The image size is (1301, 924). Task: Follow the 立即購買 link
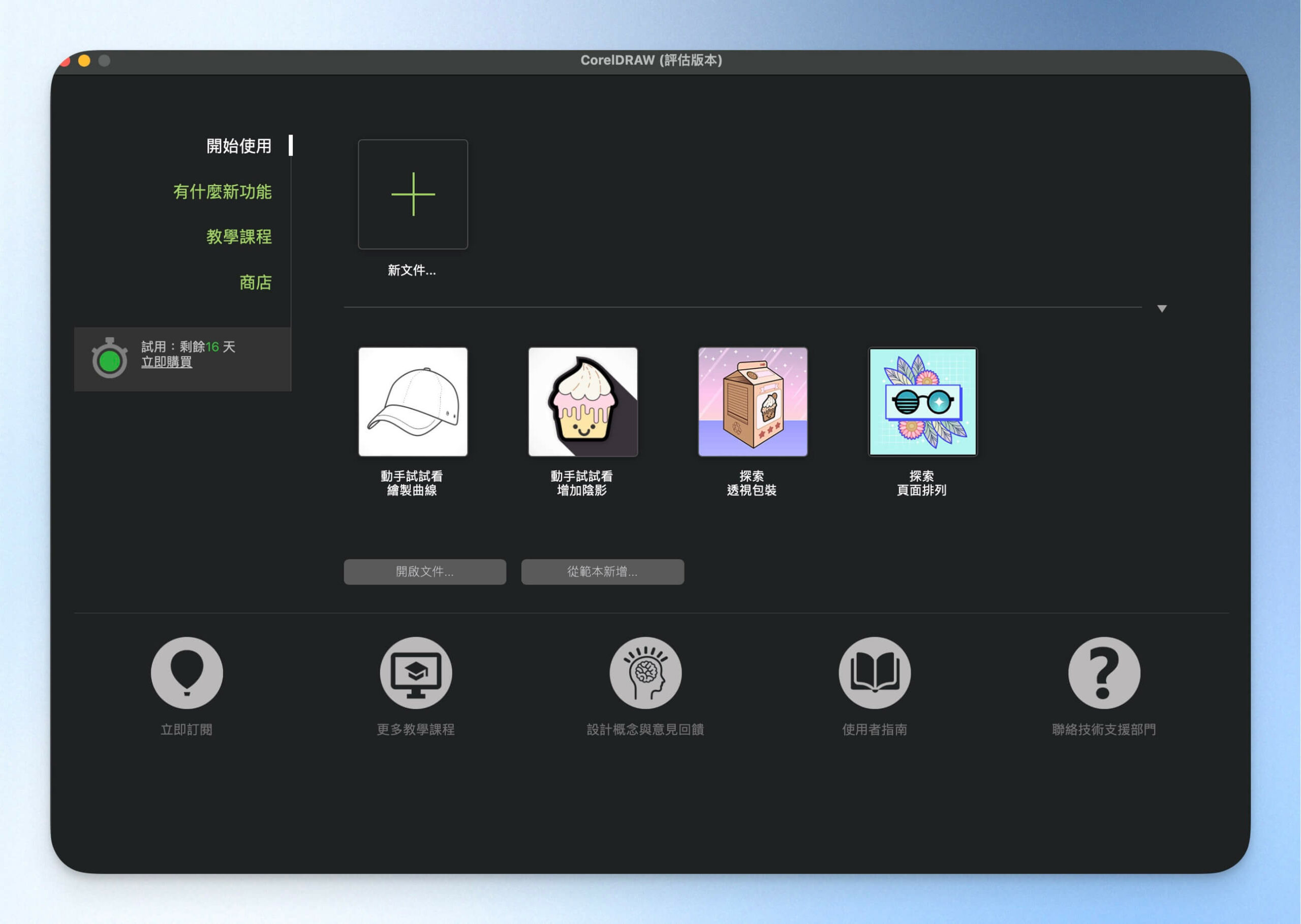click(166, 362)
